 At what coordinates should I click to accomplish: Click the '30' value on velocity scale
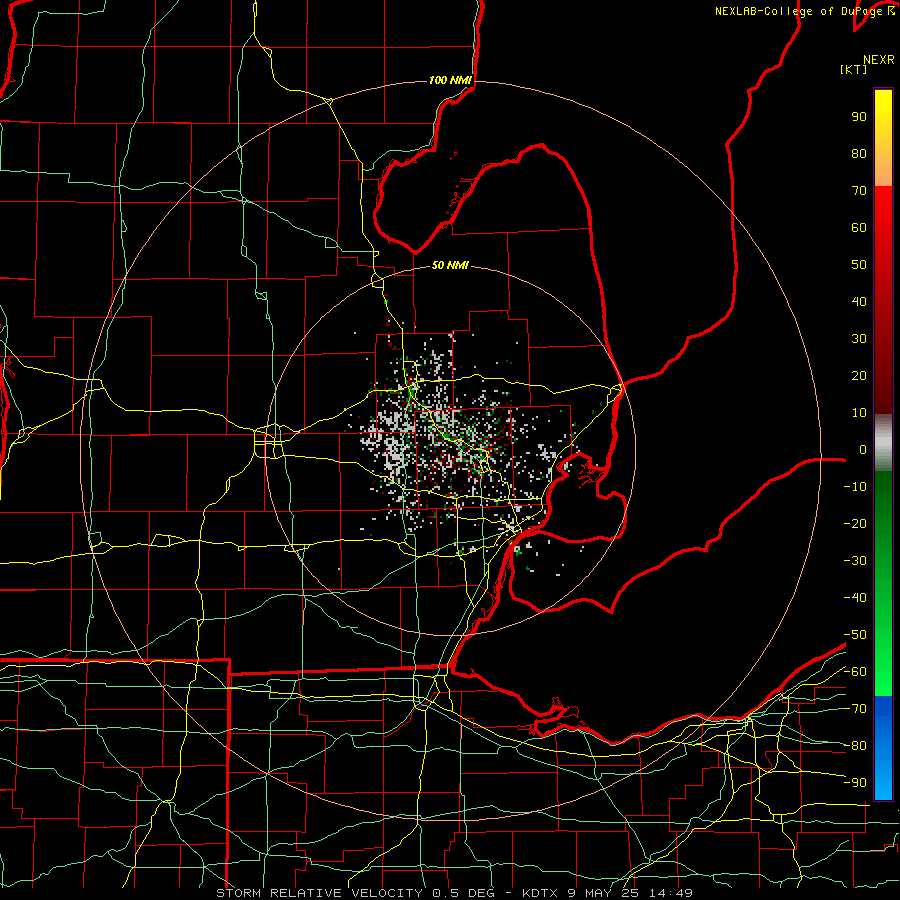(x=859, y=339)
